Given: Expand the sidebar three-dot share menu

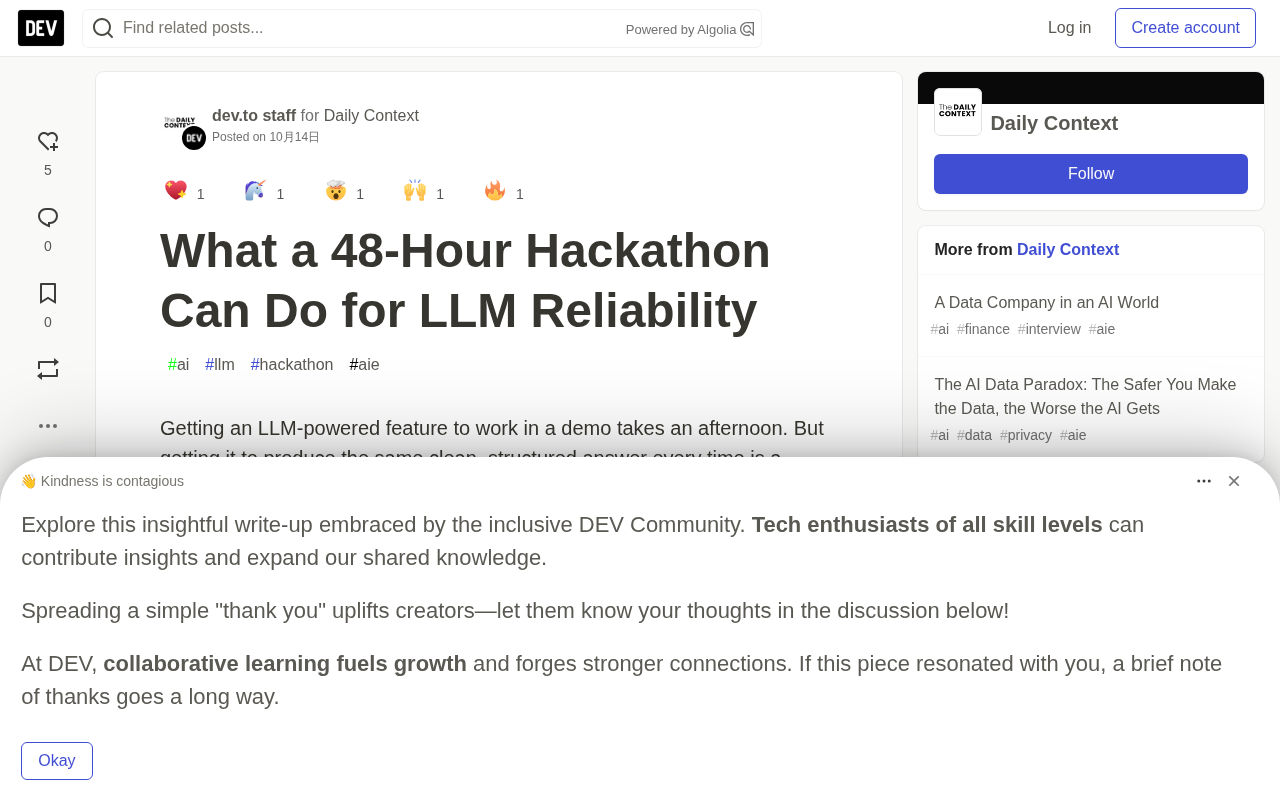Looking at the screenshot, I should click(48, 426).
